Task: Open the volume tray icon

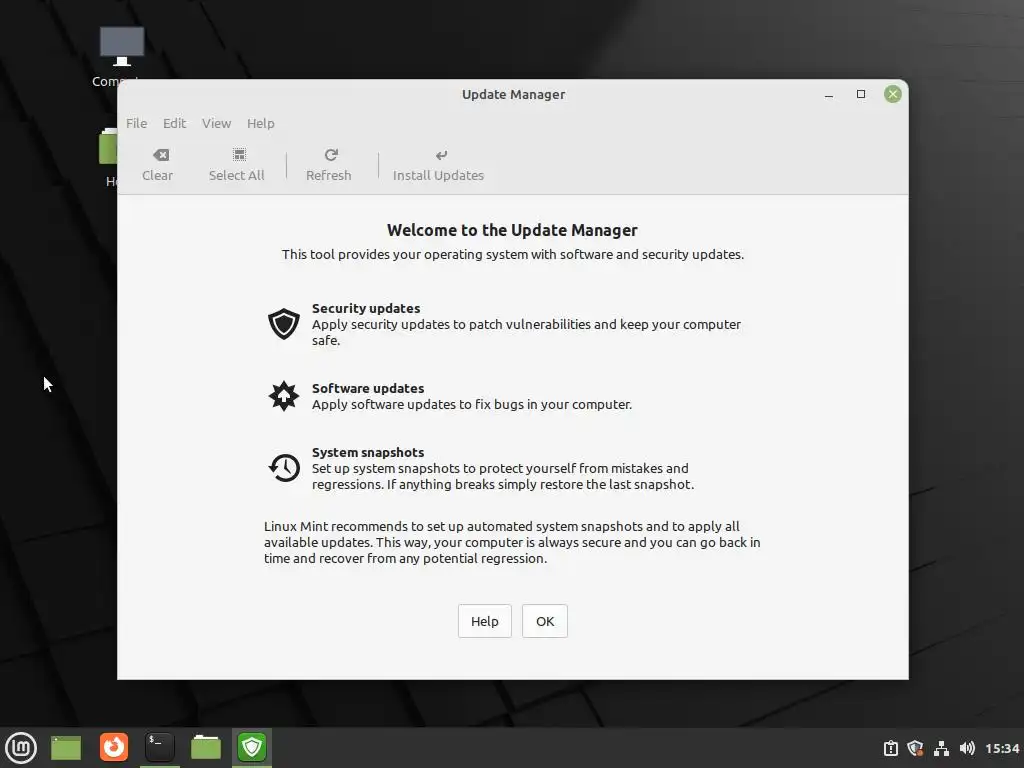Action: [x=967, y=748]
